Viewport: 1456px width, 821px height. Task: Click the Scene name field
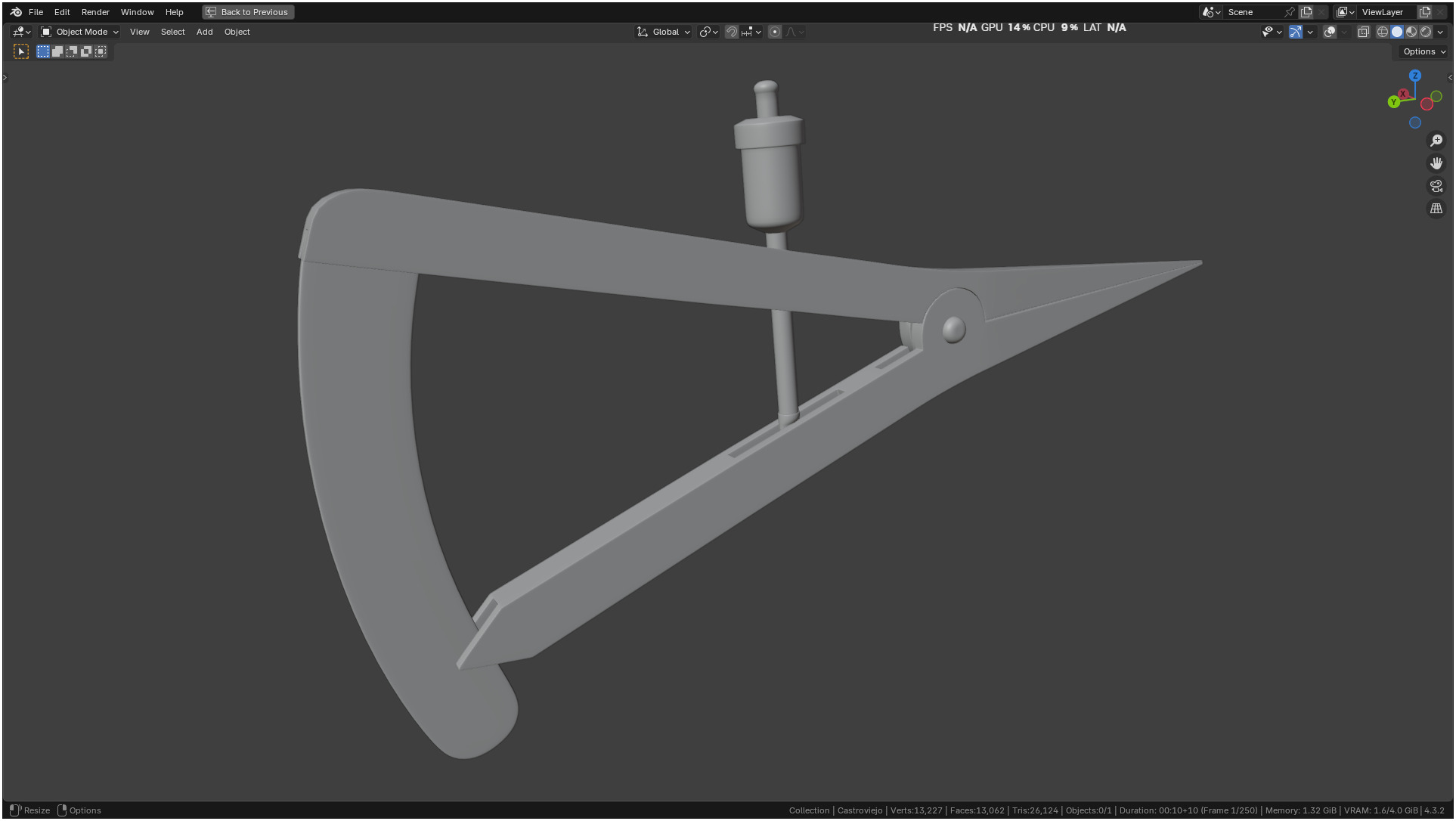click(1253, 12)
